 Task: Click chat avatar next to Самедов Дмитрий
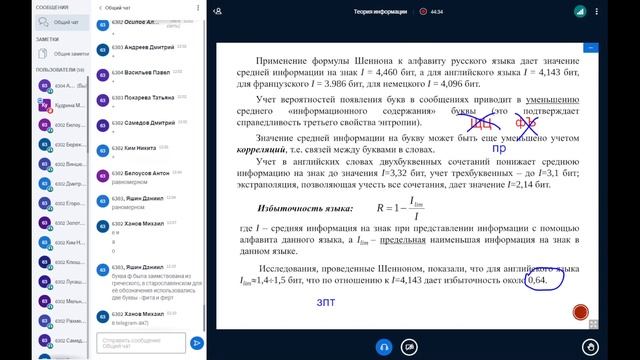click(102, 125)
